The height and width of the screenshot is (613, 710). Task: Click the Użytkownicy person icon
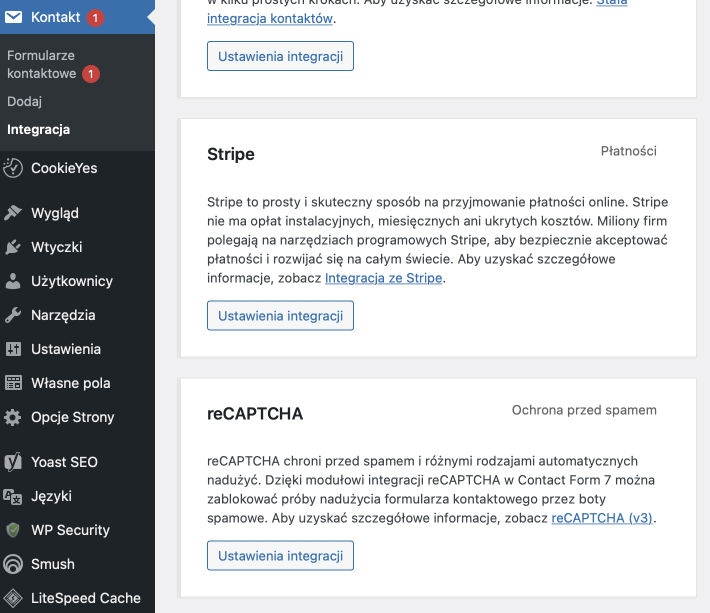[x=13, y=281]
